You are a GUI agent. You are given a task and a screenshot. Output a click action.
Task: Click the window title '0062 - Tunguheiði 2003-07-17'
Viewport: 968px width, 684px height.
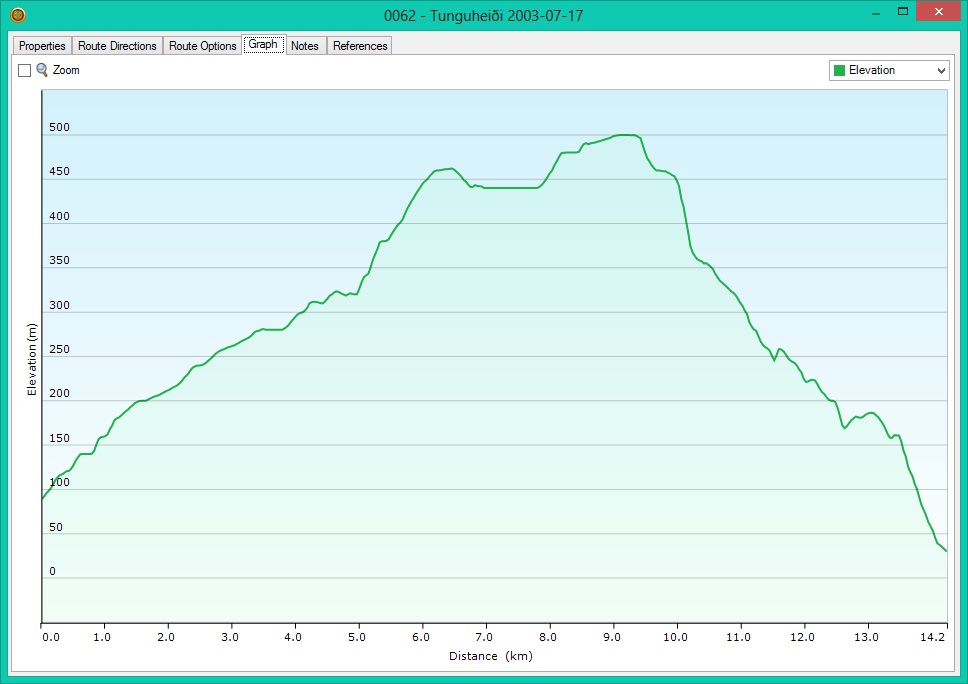[483, 15]
